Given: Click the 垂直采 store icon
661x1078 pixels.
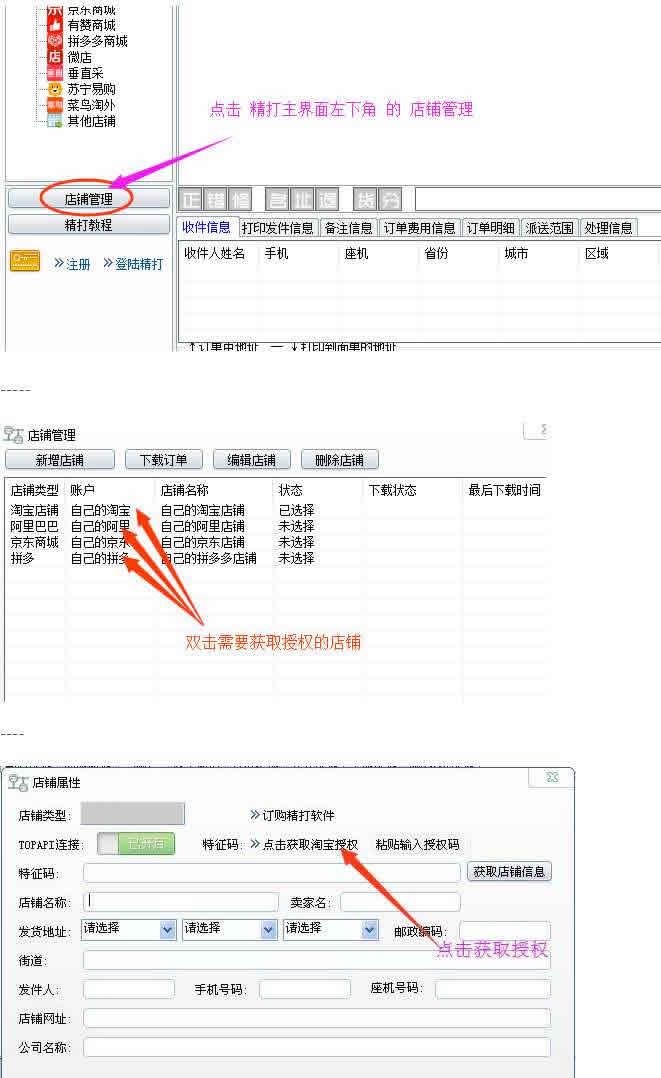Looking at the screenshot, I should 55,73.
